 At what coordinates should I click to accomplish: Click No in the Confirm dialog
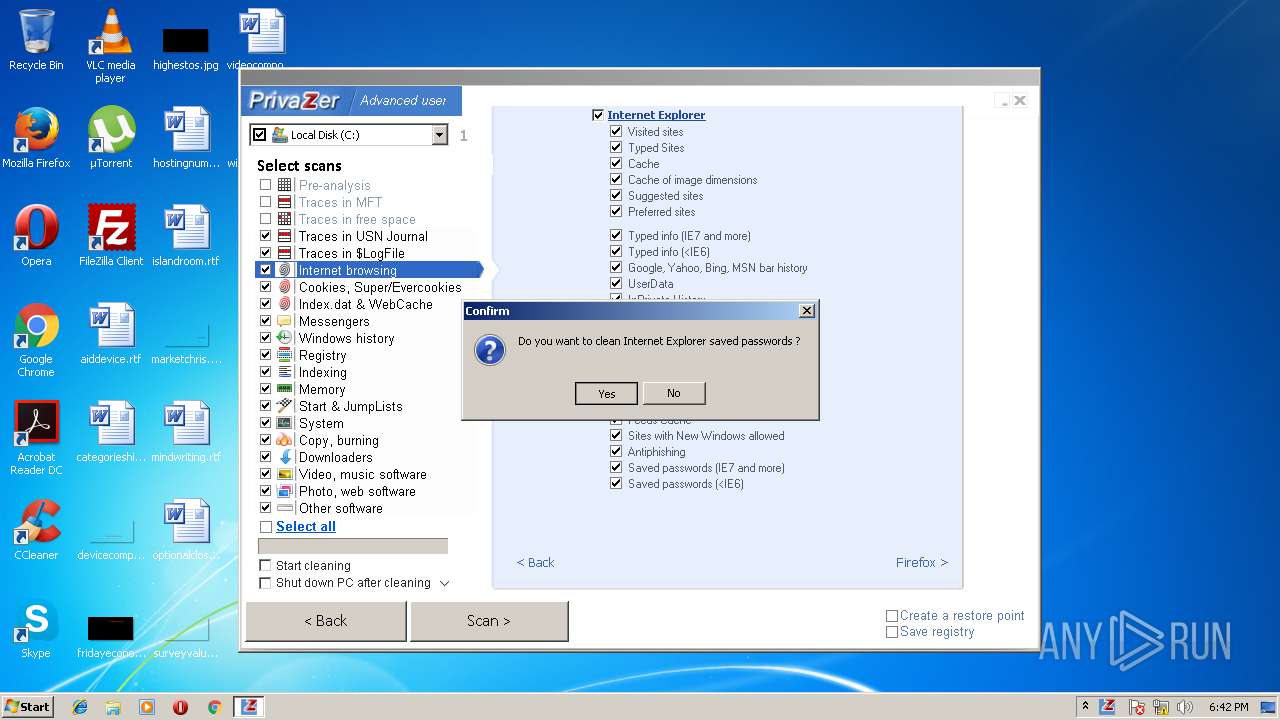coord(673,393)
